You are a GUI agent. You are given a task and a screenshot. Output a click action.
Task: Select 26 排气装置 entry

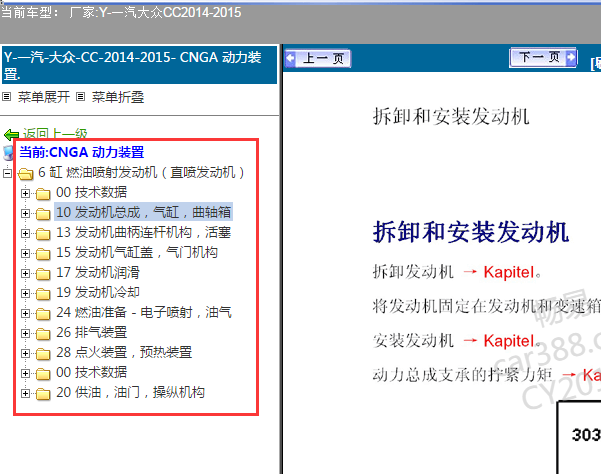pos(91,332)
